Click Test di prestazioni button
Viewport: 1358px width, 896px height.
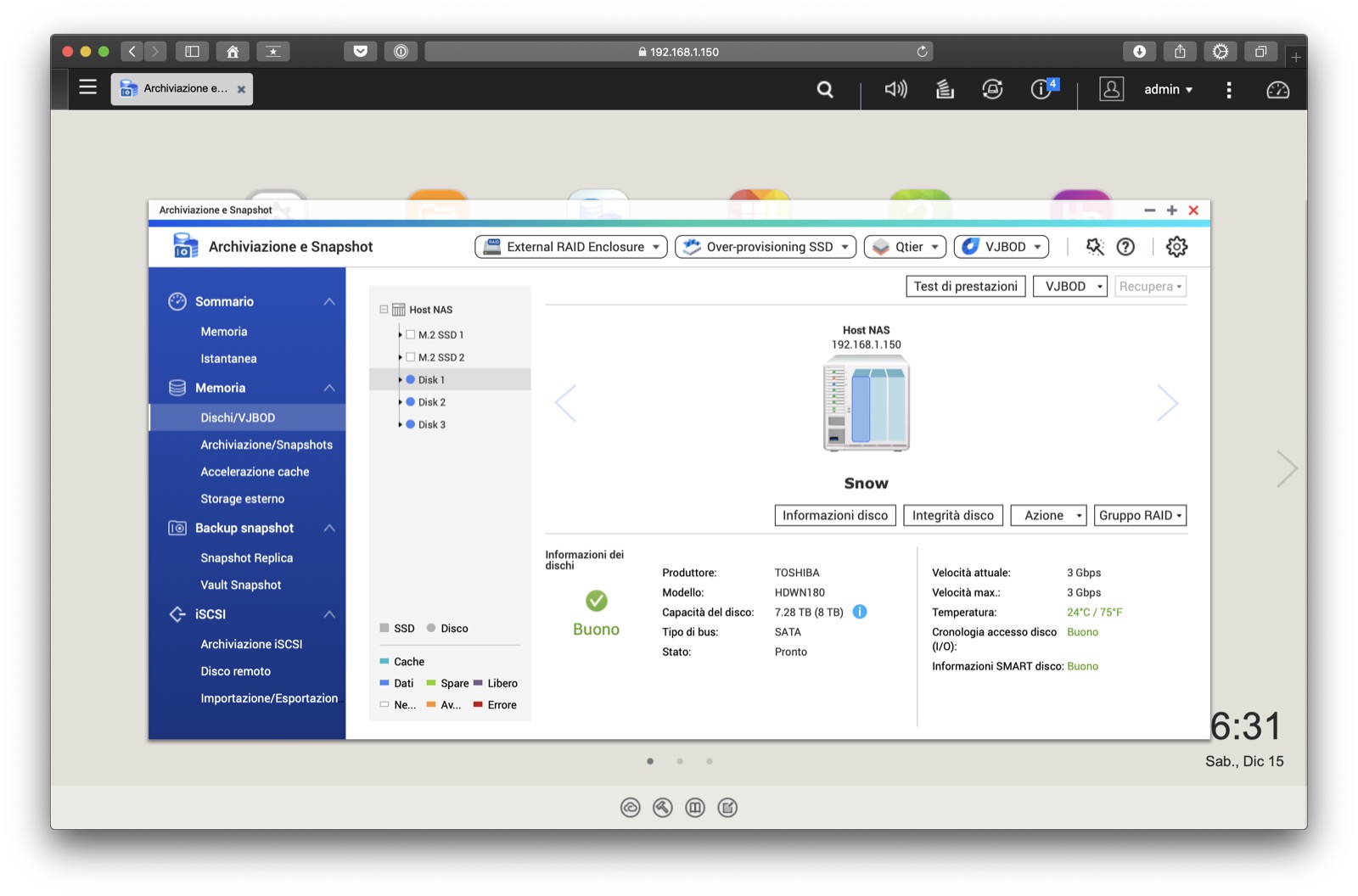(966, 287)
